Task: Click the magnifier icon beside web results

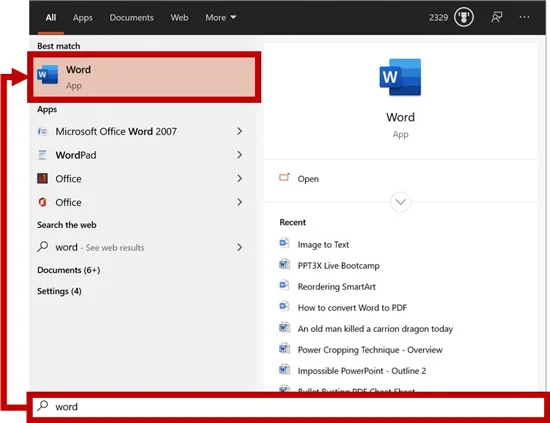Action: pyautogui.click(x=42, y=247)
